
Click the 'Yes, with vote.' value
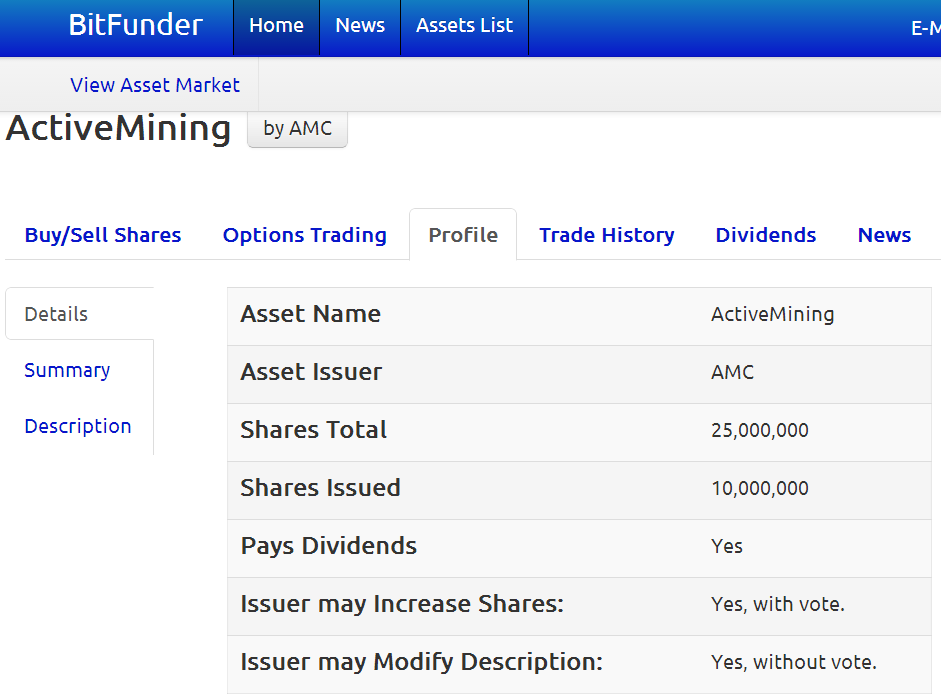coord(778,605)
